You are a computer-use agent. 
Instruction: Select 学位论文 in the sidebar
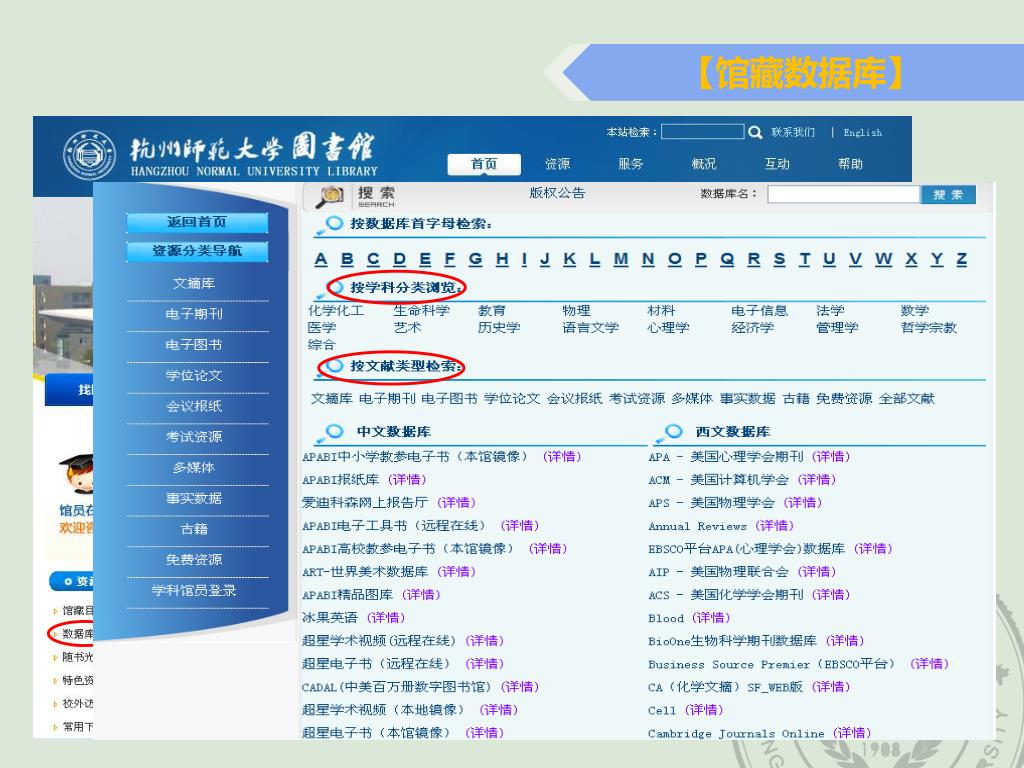[x=194, y=376]
